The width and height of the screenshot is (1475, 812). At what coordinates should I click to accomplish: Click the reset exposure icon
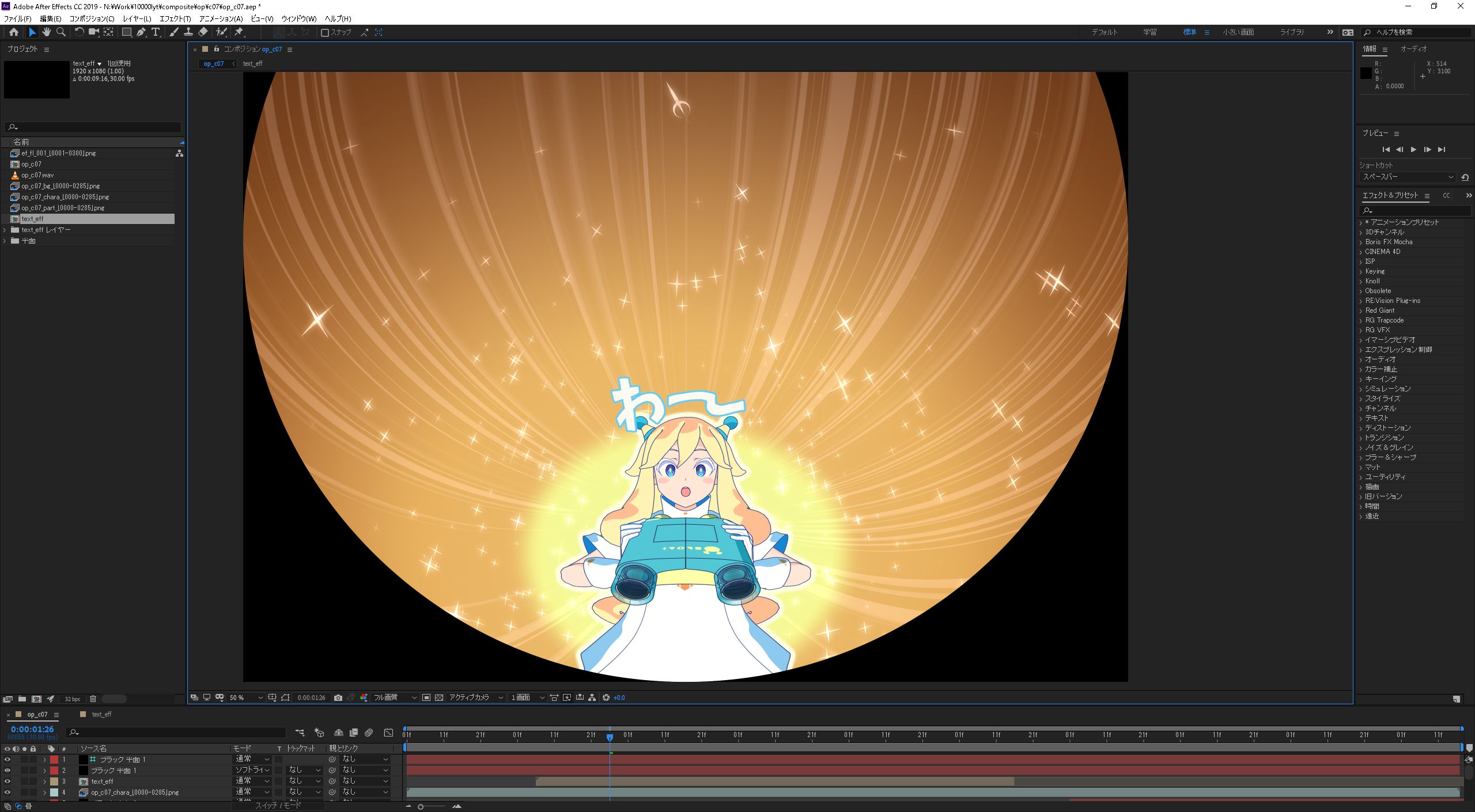coord(606,697)
